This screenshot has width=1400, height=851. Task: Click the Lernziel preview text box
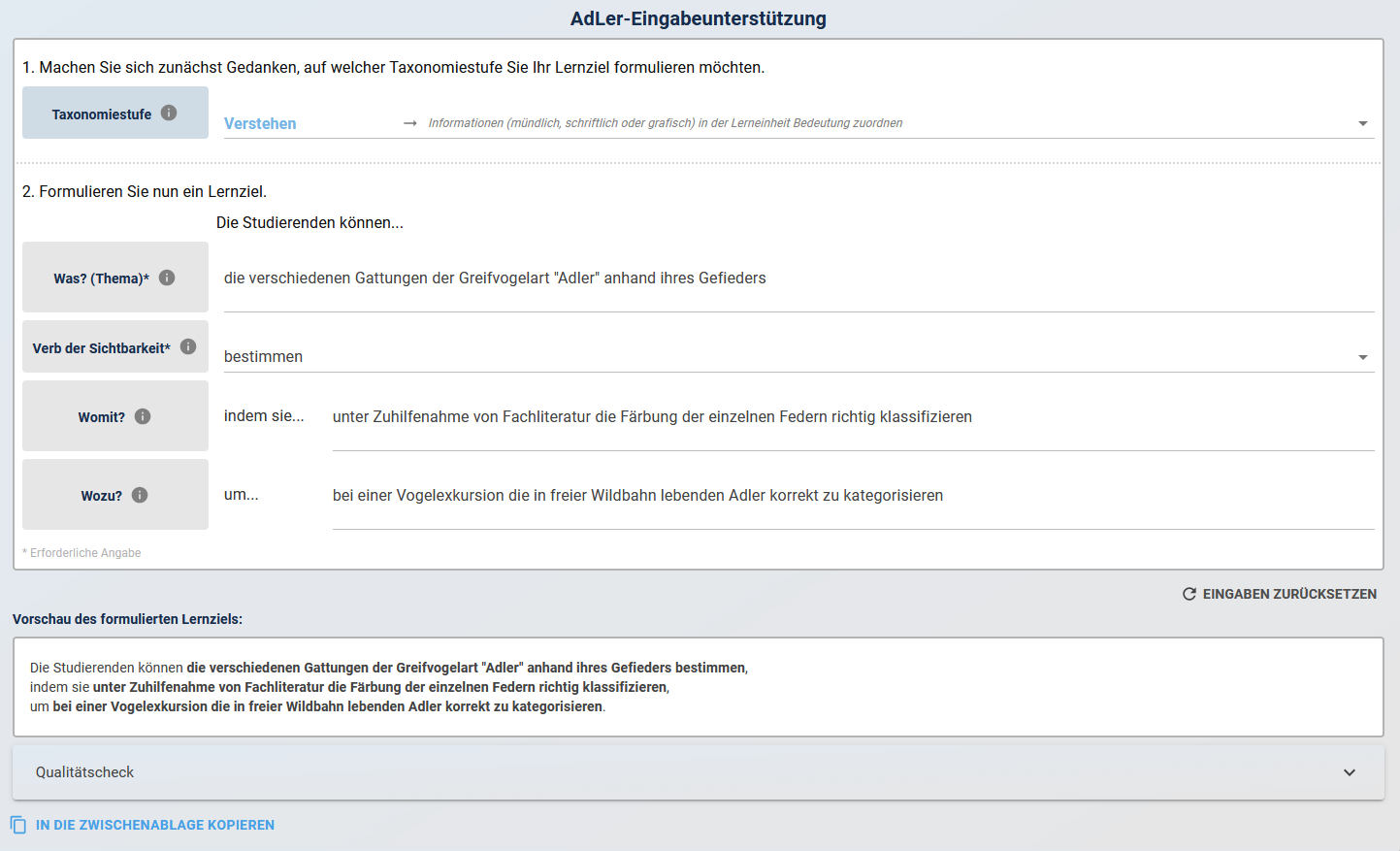tap(698, 687)
